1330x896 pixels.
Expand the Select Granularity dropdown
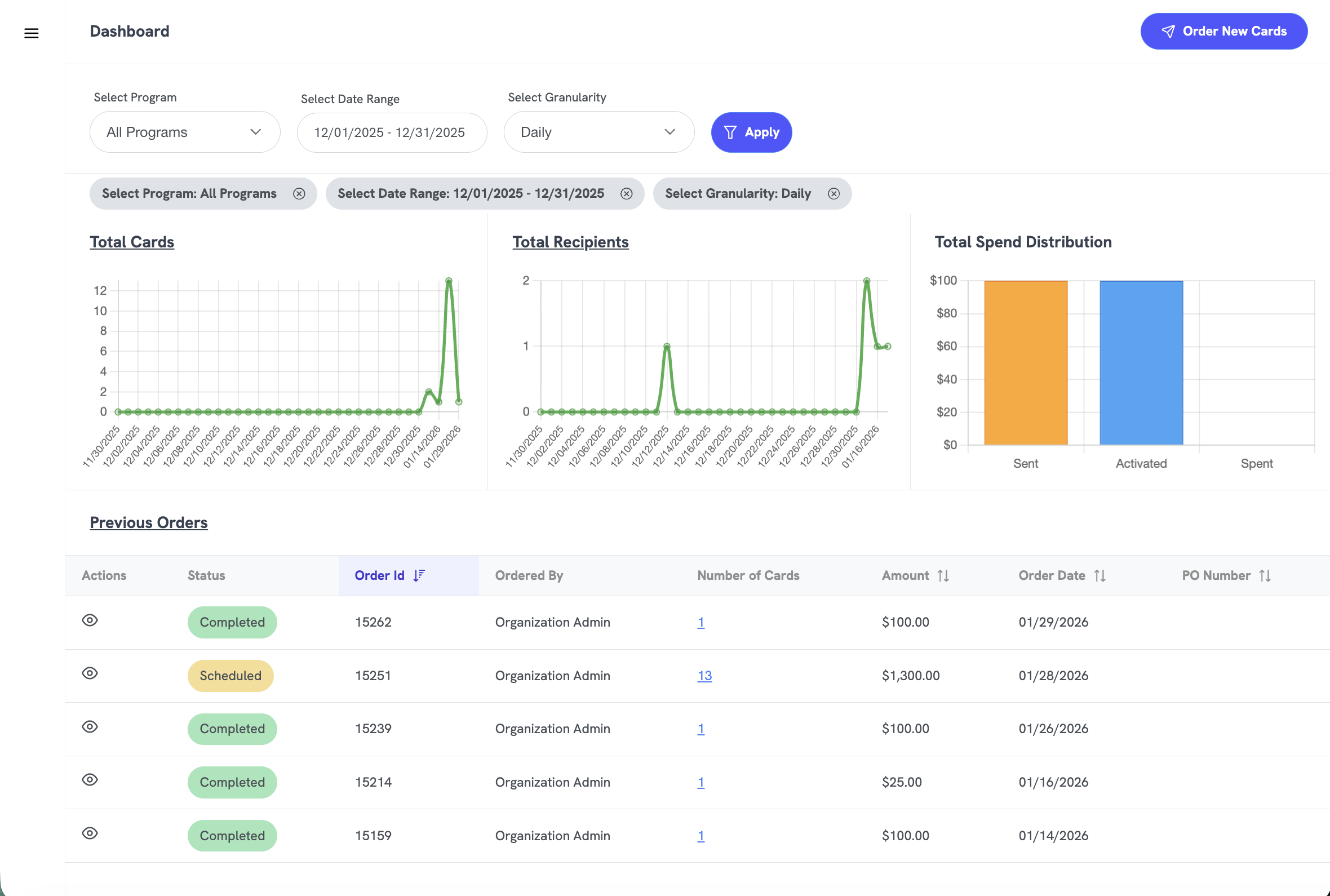coord(598,132)
